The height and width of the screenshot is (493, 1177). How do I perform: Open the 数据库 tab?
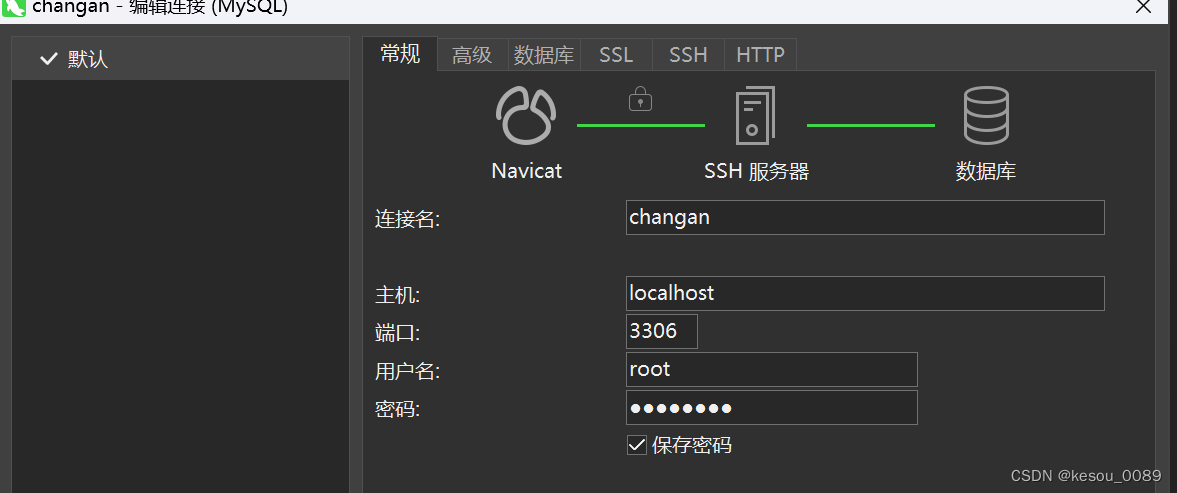click(543, 55)
